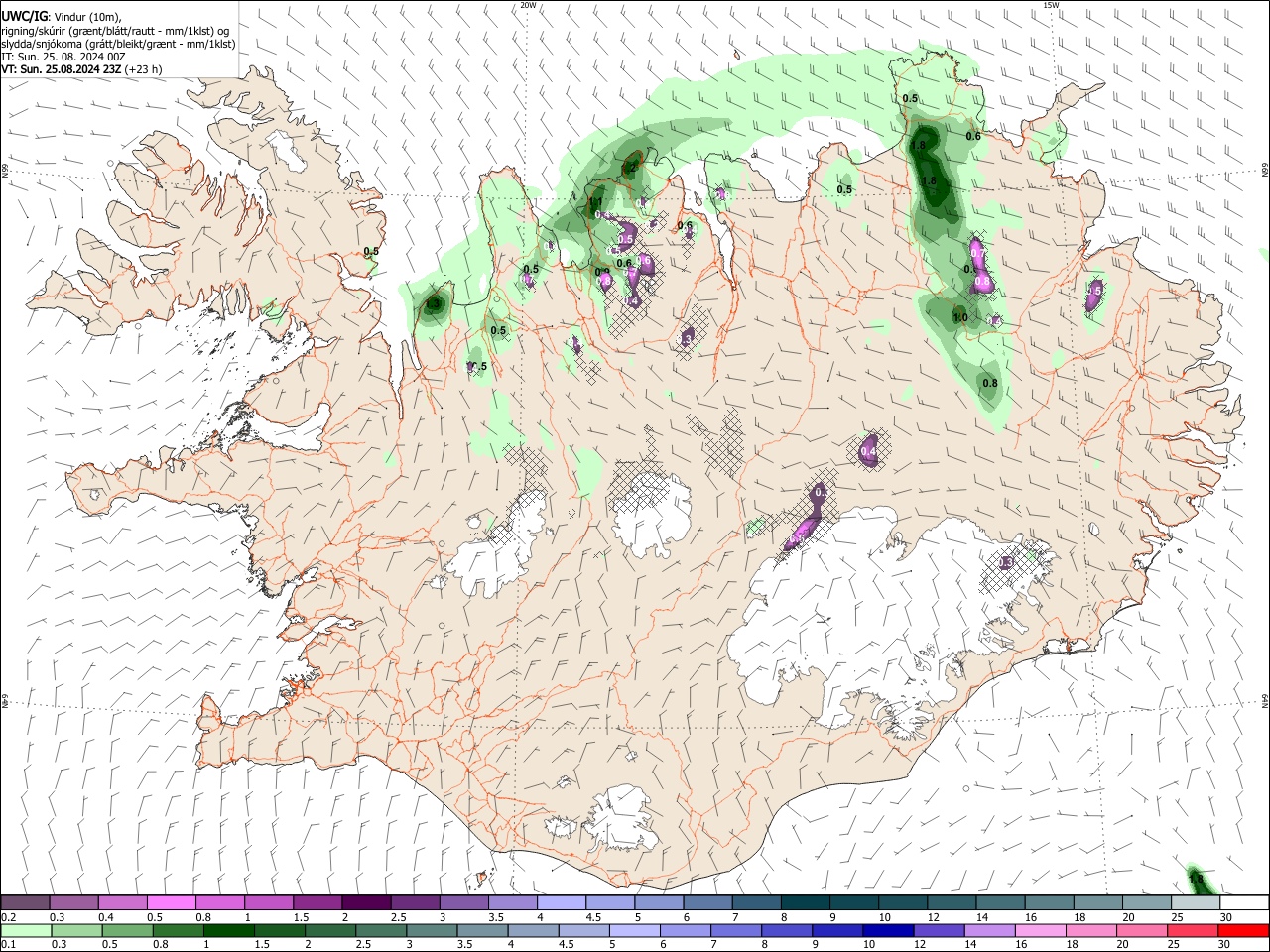The width and height of the screenshot is (1270, 952).
Task: Click the "UWC/IG" title text
Action: (x=23, y=16)
